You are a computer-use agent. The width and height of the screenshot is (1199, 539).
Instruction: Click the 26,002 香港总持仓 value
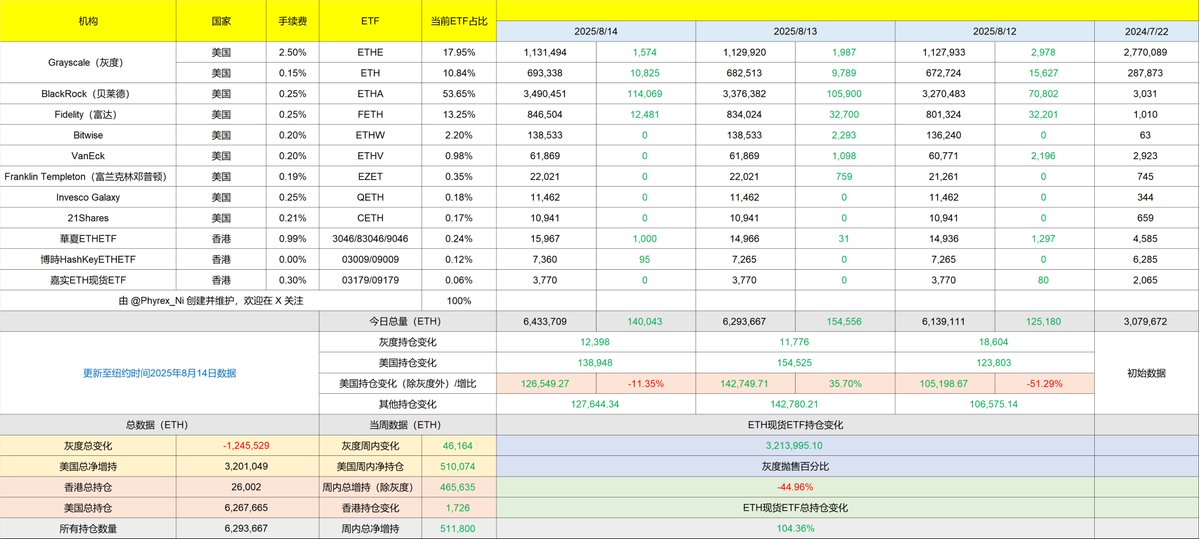coord(248,486)
